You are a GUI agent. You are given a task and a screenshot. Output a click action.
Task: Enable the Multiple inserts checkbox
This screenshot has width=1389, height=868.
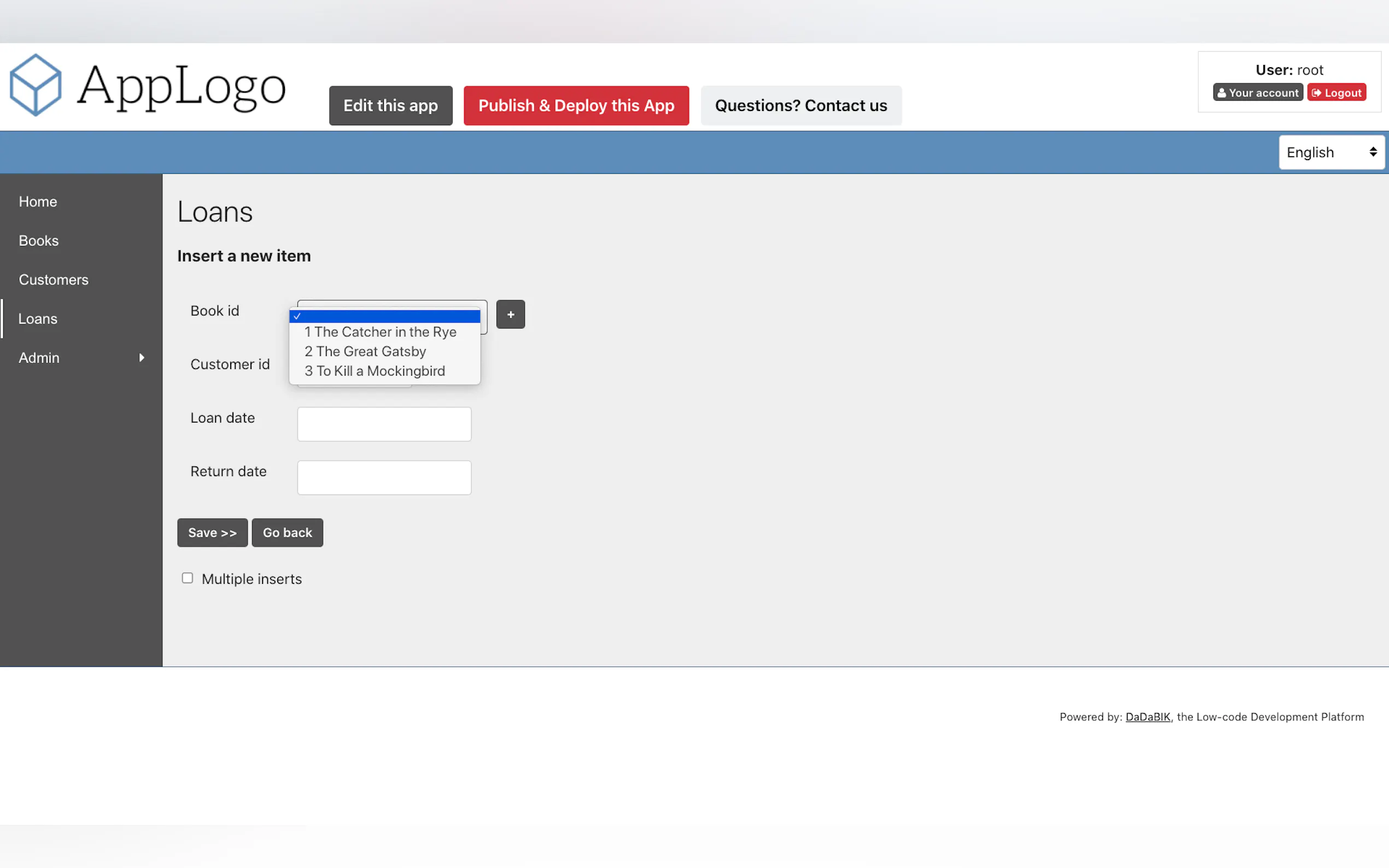(x=187, y=578)
